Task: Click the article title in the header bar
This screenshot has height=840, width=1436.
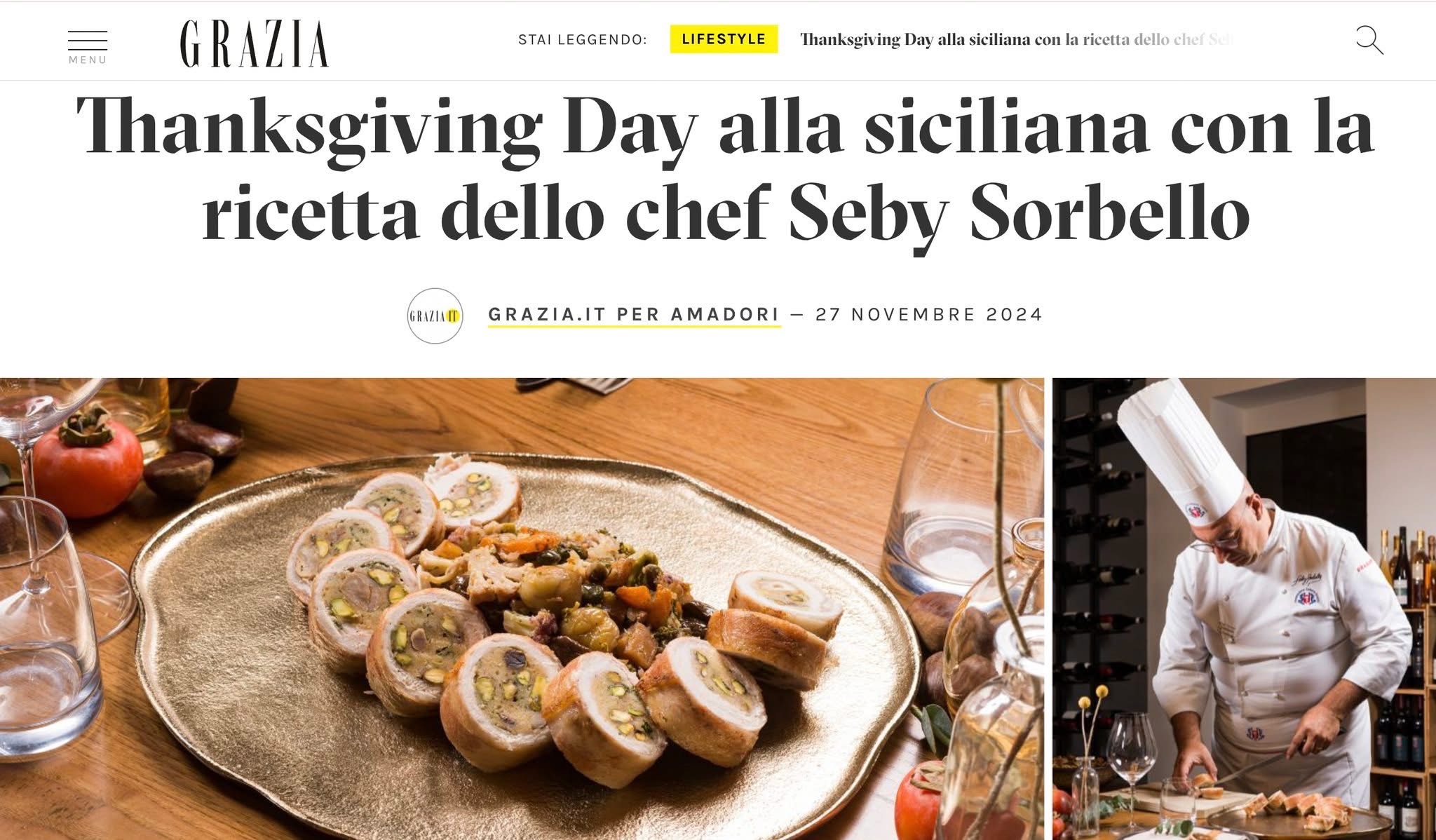Action: click(x=1016, y=39)
